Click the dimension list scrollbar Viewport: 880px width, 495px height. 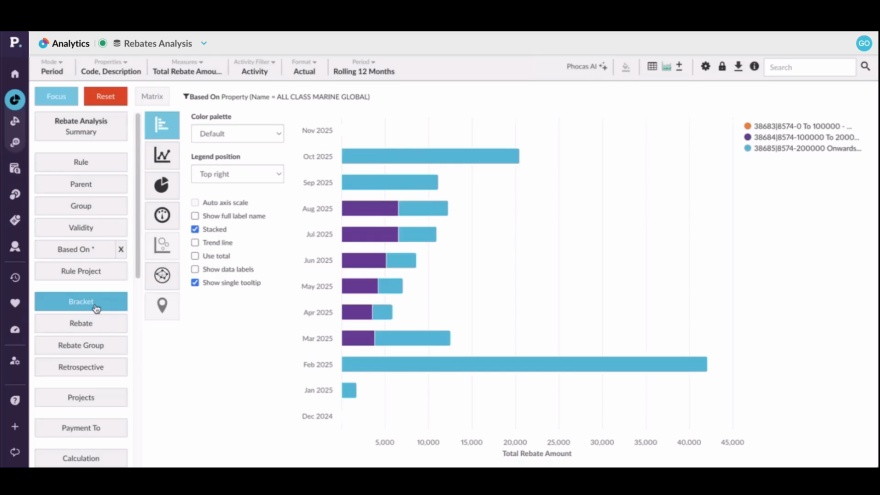point(138,195)
